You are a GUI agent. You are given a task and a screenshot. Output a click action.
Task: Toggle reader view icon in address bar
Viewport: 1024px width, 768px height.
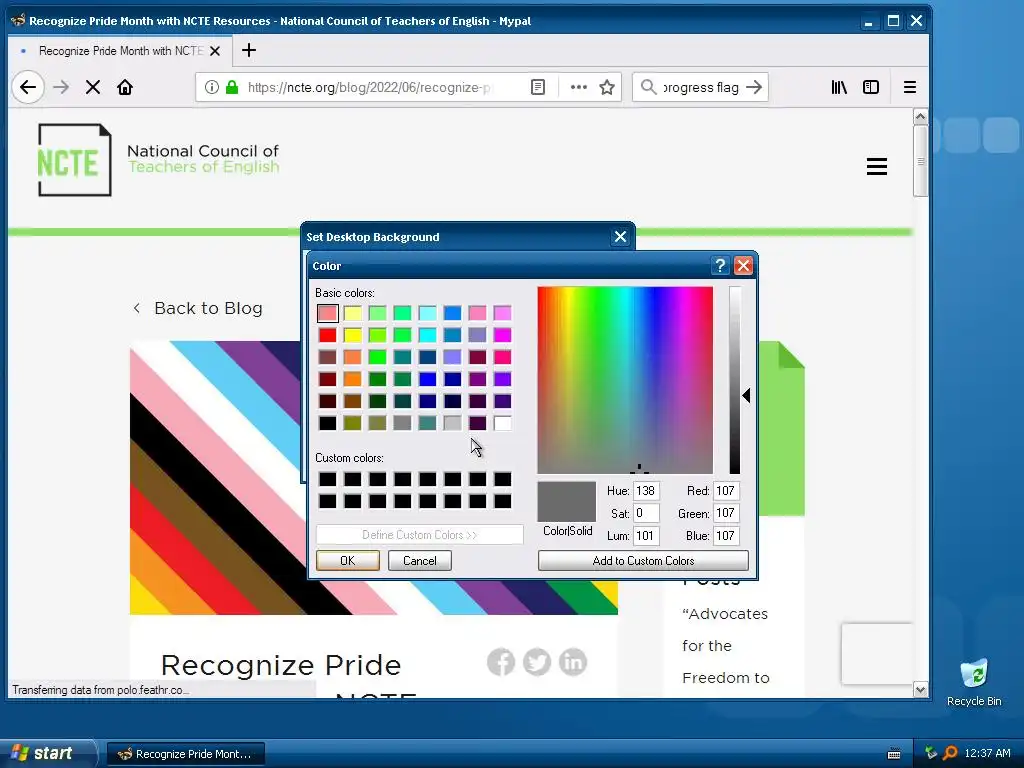(x=538, y=87)
